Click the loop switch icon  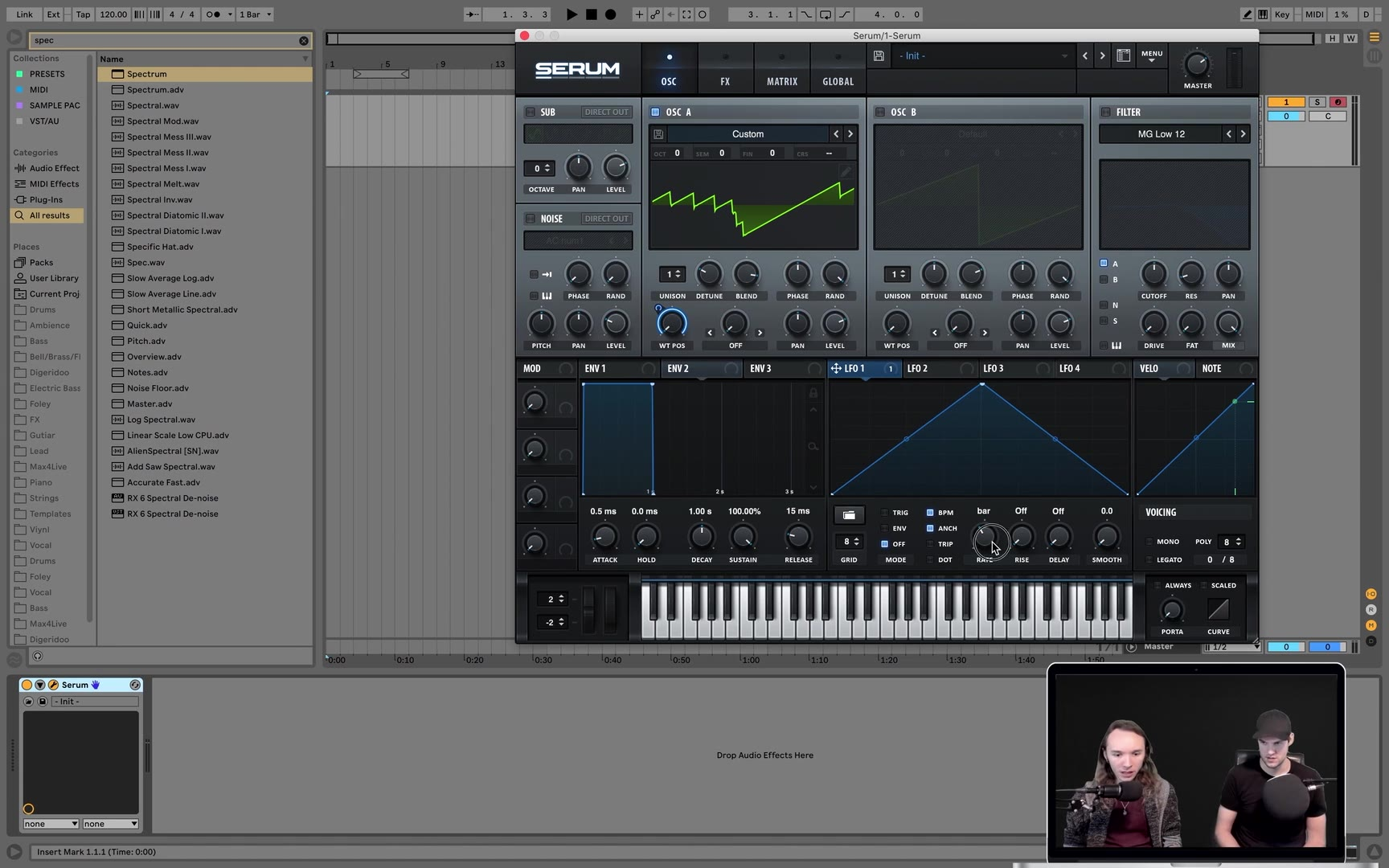tap(826, 14)
